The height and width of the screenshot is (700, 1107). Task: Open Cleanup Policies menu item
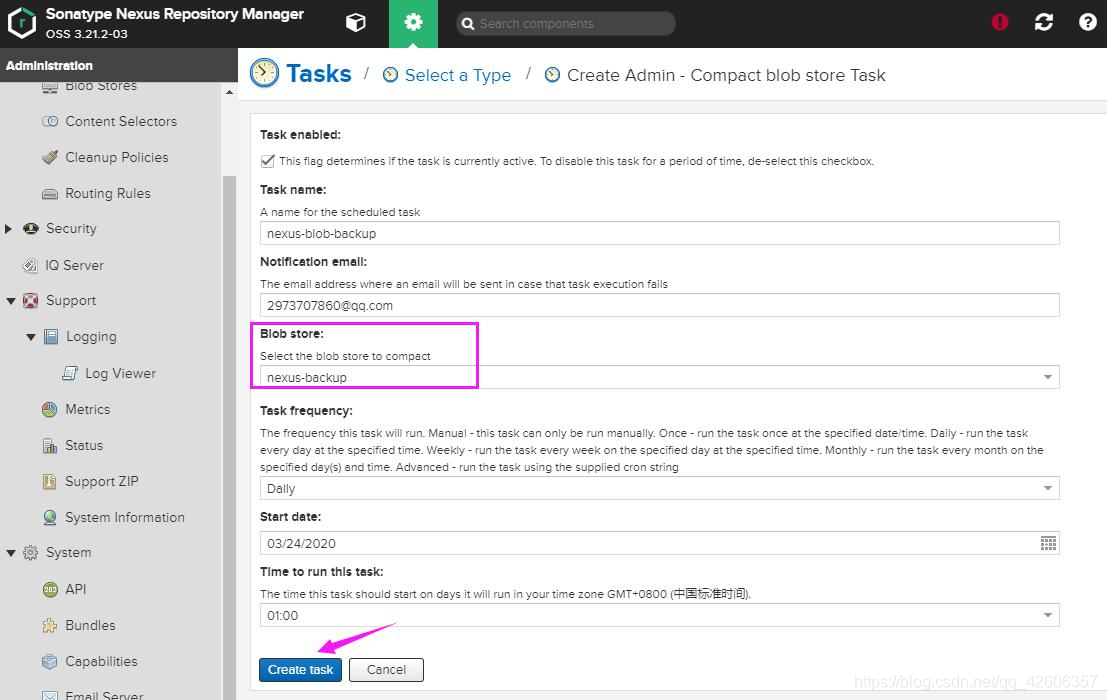pos(116,157)
